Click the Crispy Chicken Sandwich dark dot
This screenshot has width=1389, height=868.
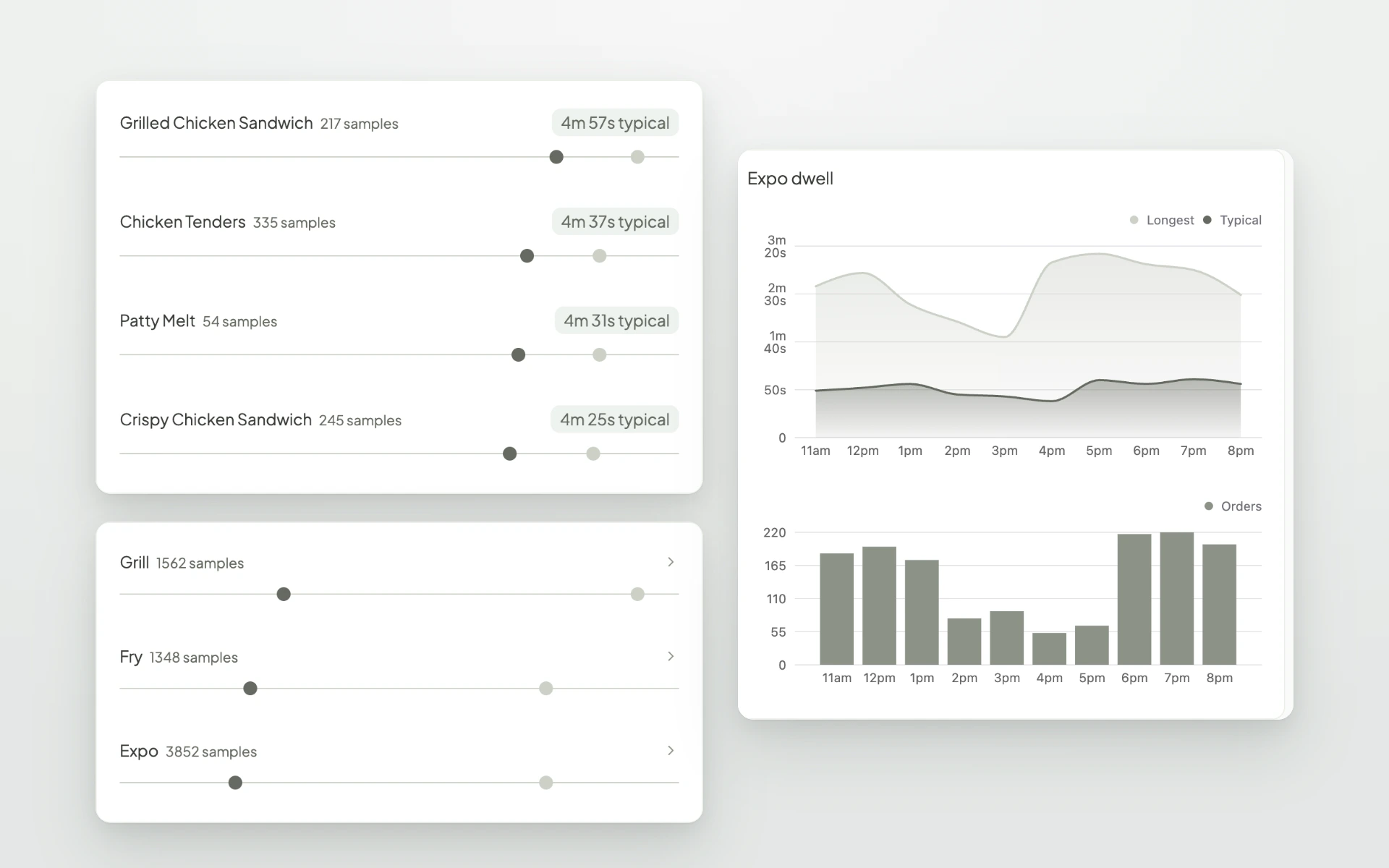[x=510, y=454]
